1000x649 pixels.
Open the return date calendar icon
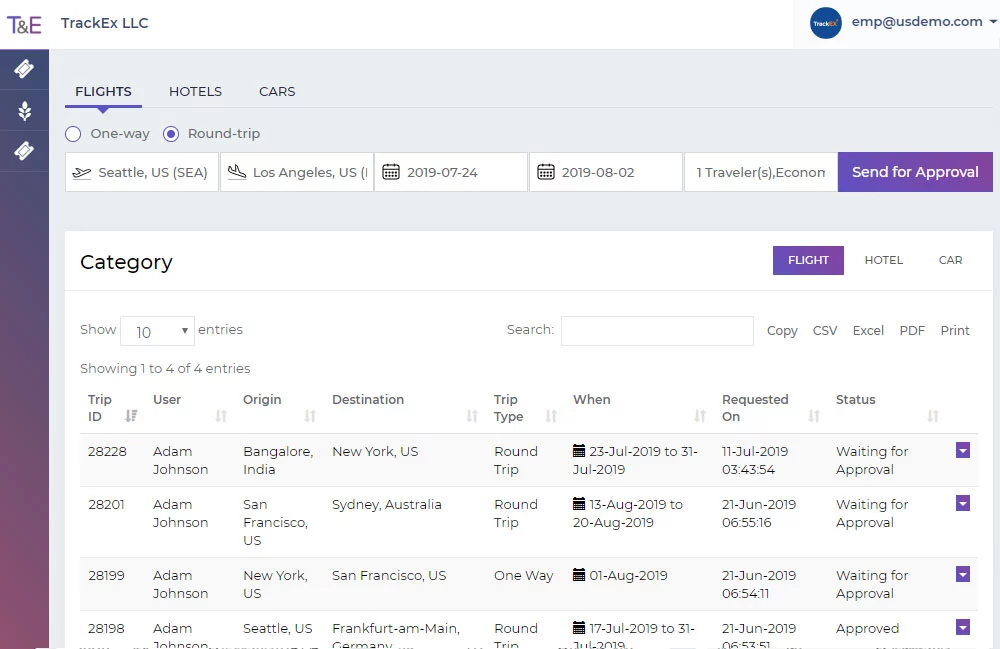pyautogui.click(x=546, y=172)
